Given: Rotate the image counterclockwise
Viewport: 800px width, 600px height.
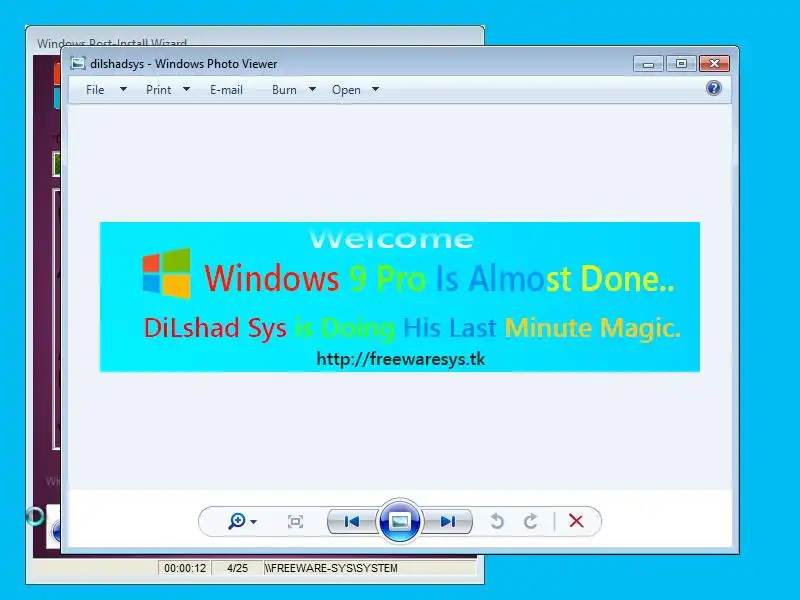Looking at the screenshot, I should [497, 521].
